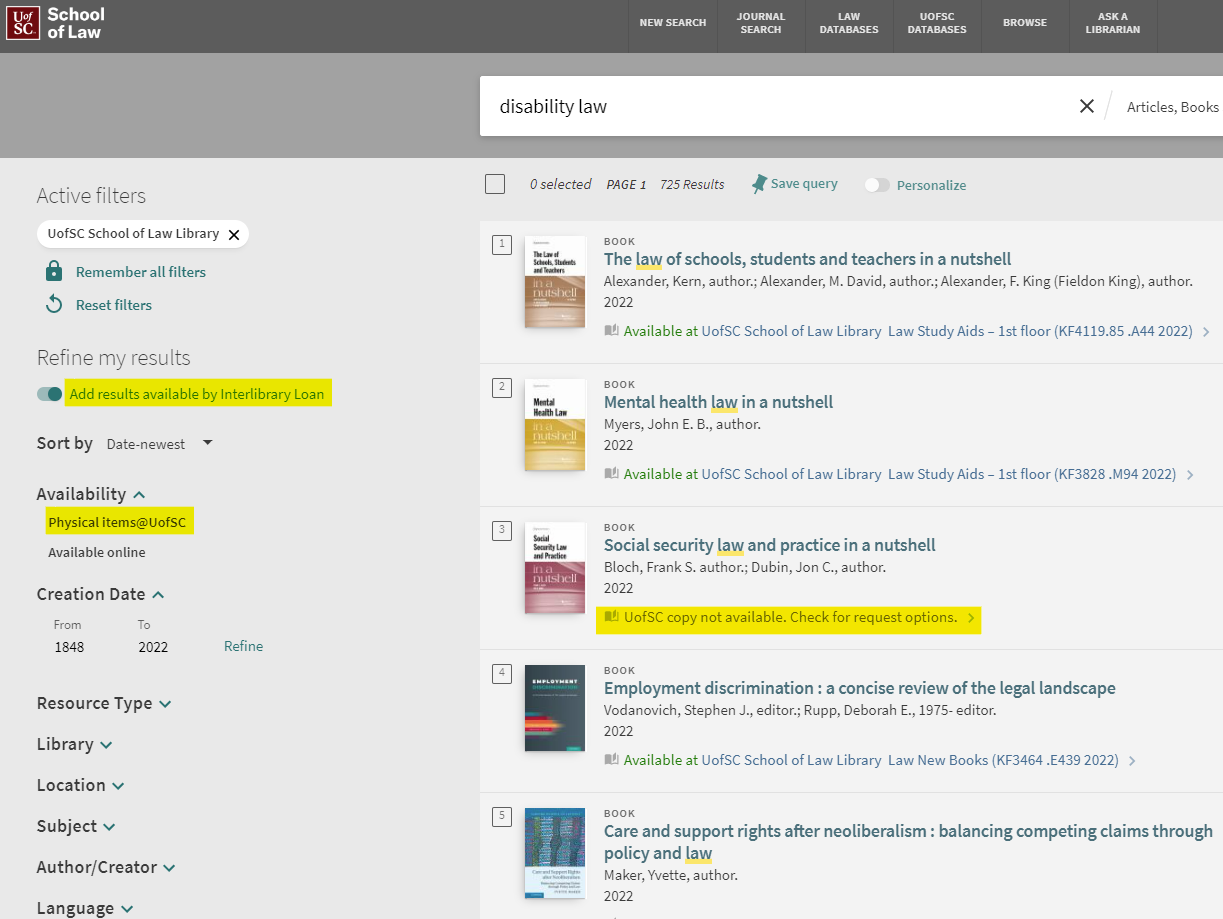Click Mental Health Law book cover thumbnail
Screen dimensions: 1223x919
pyautogui.click(x=555, y=425)
